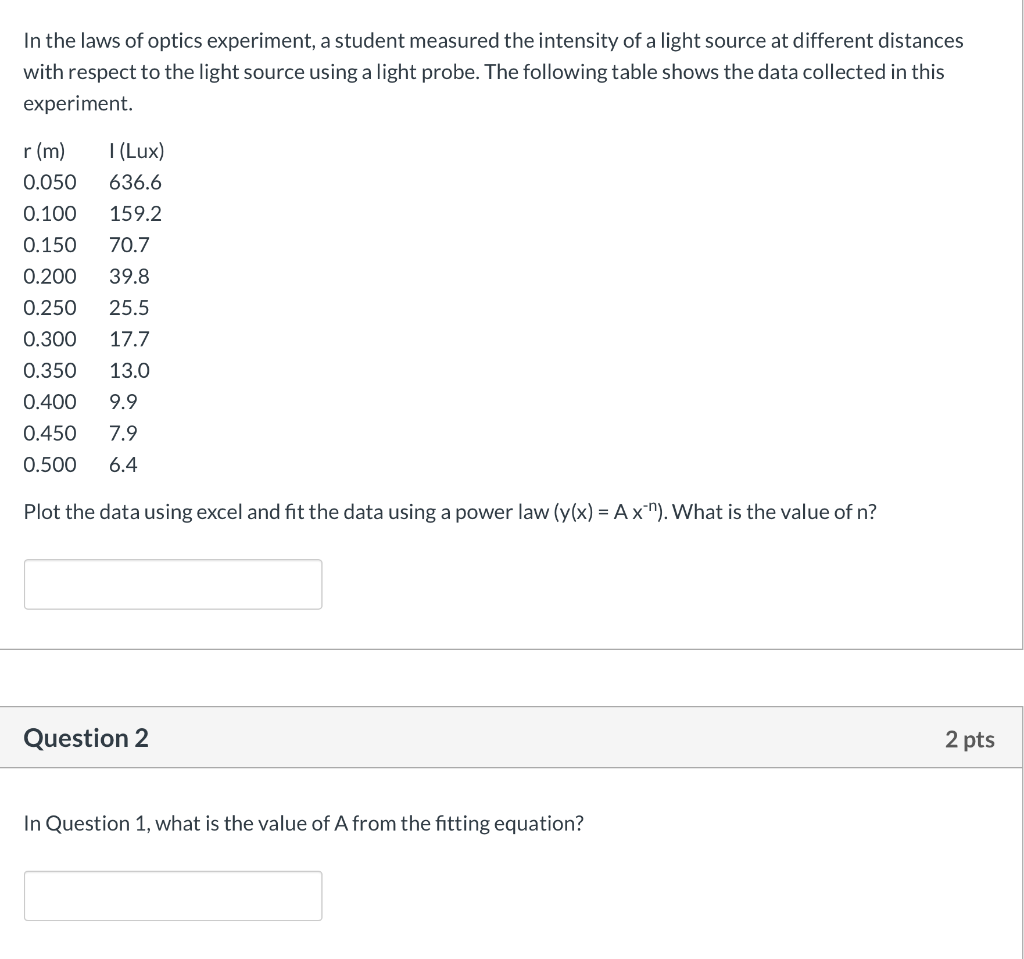
Task: Select the distance value 0.050
Action: (x=50, y=182)
